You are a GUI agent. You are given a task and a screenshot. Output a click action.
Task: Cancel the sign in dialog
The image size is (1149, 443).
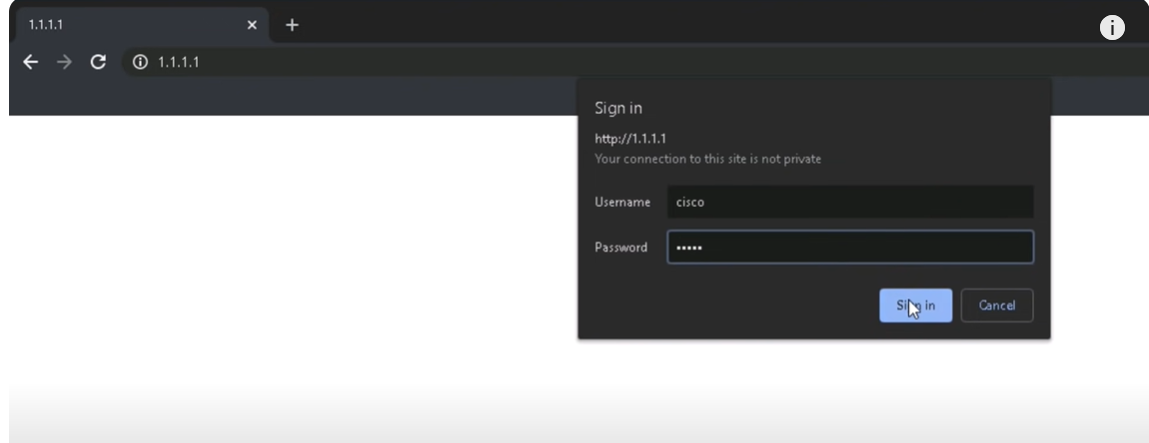996,306
